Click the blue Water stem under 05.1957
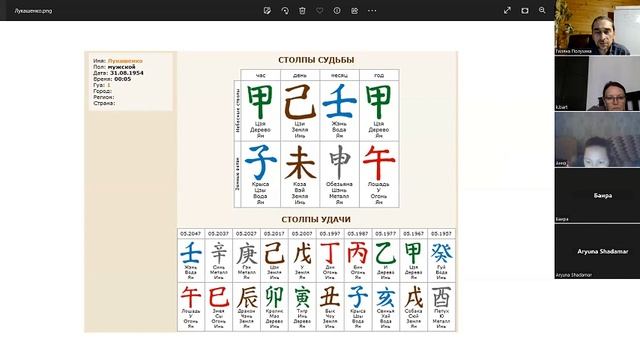 pos(441,253)
